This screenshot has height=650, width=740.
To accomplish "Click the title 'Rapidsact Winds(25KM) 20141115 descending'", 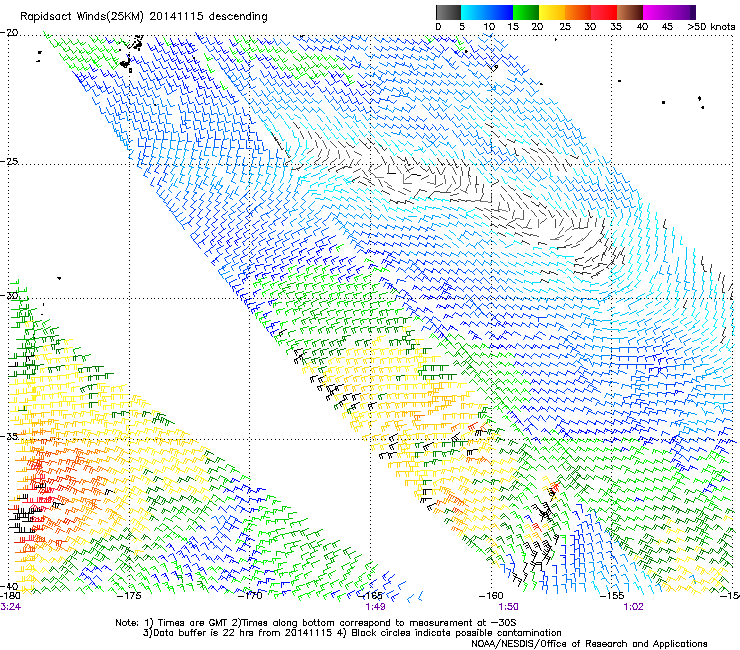I will pos(143,17).
